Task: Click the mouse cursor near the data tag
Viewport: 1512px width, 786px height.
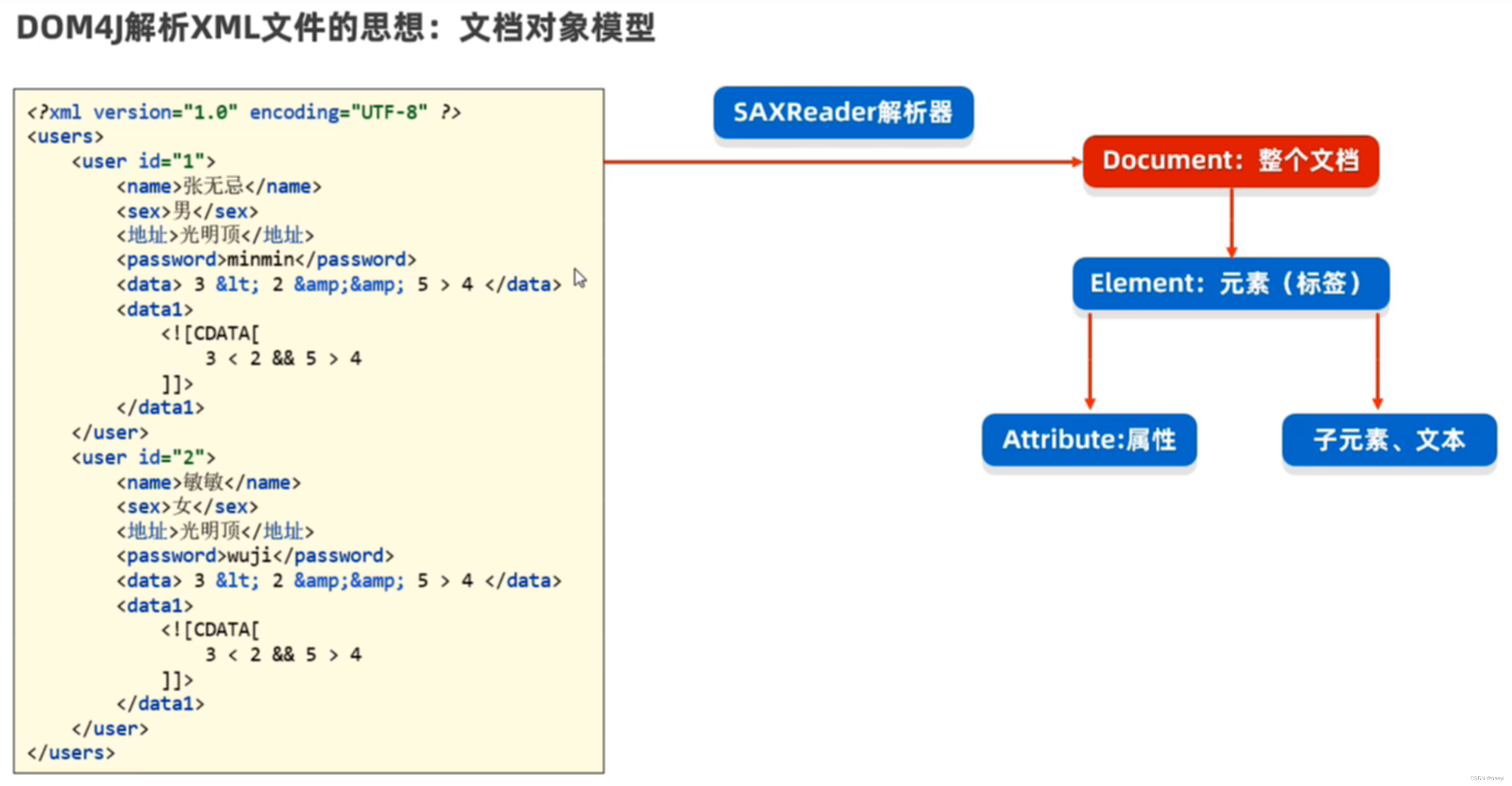Action: (579, 278)
